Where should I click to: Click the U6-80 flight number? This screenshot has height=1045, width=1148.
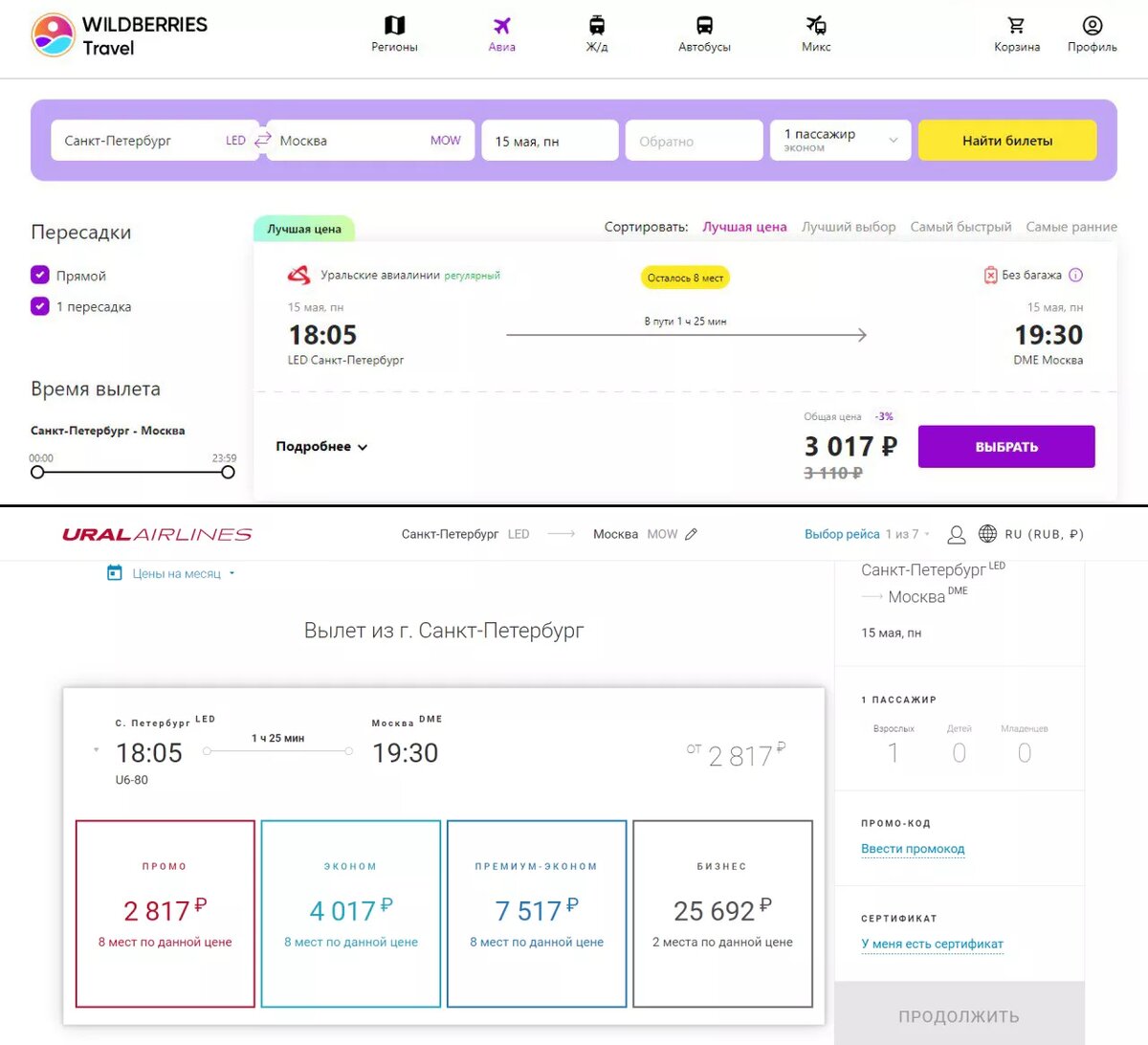coord(132,780)
